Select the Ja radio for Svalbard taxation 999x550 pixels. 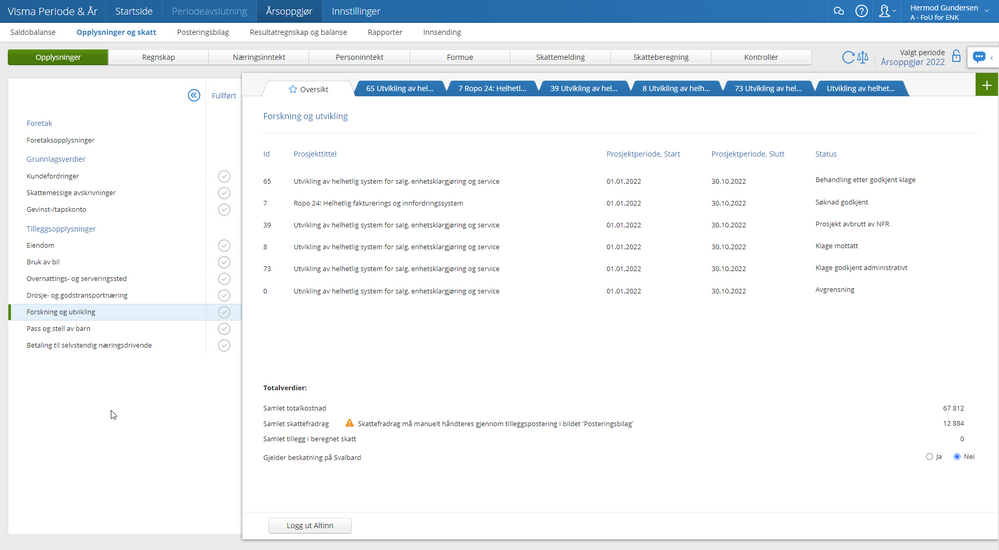click(x=929, y=457)
